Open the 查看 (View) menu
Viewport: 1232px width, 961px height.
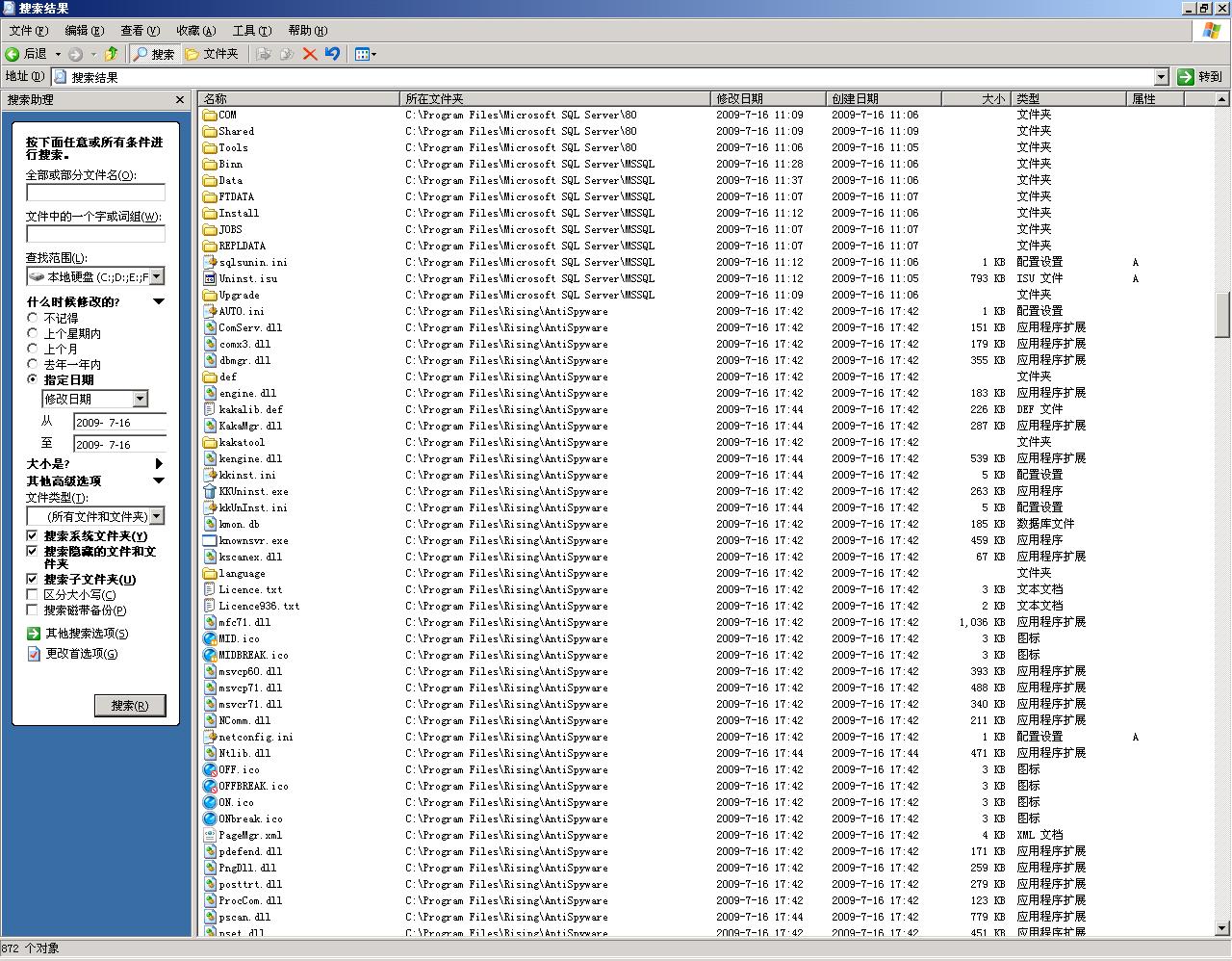(140, 31)
